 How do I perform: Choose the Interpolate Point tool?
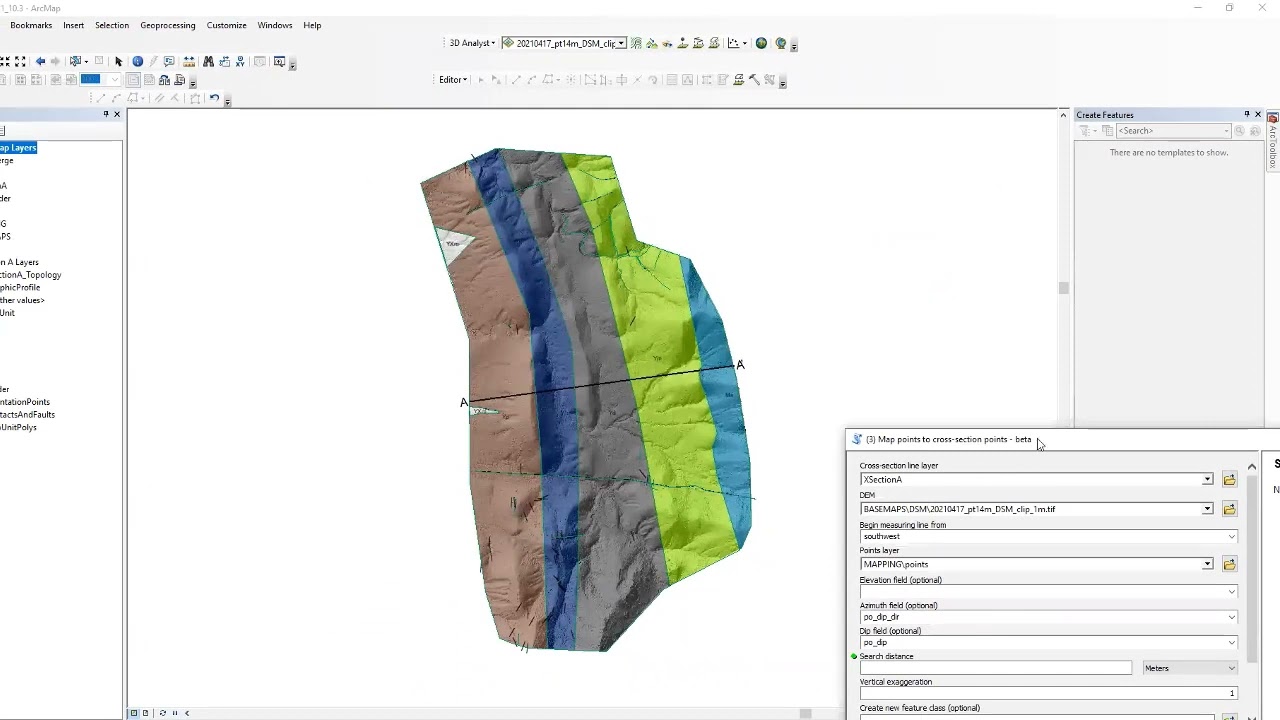pyautogui.click(x=682, y=43)
